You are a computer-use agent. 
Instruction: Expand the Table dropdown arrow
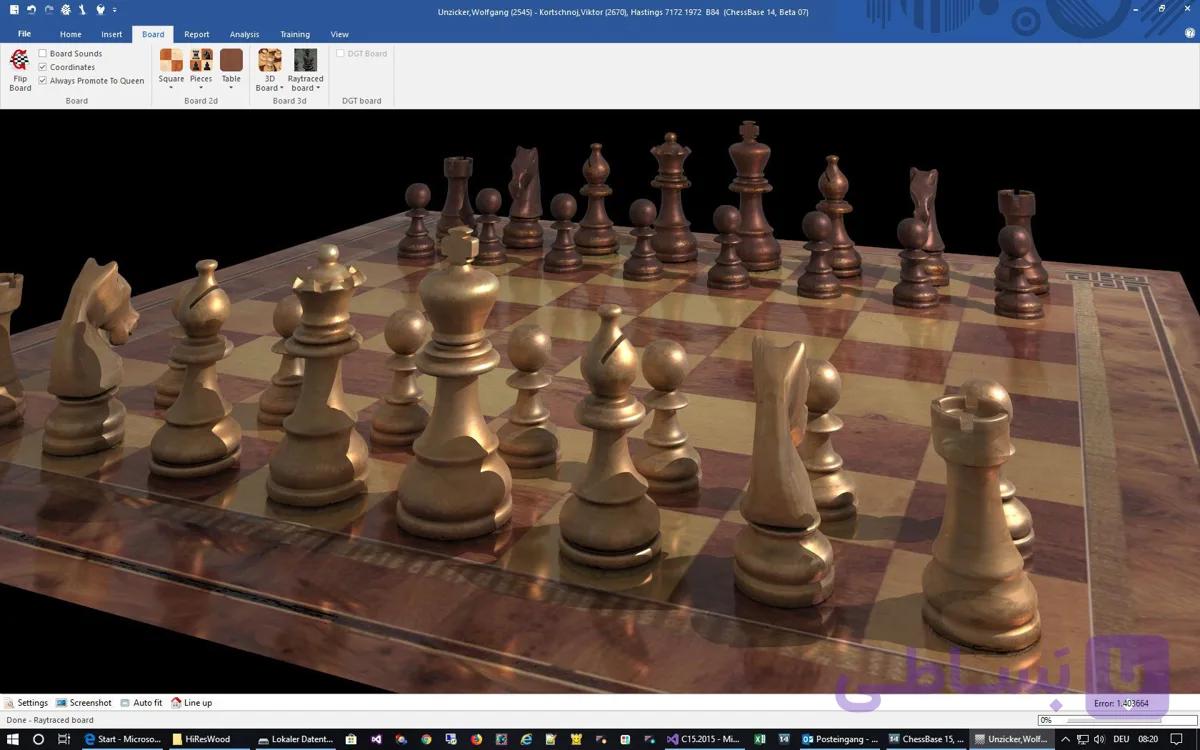231,87
